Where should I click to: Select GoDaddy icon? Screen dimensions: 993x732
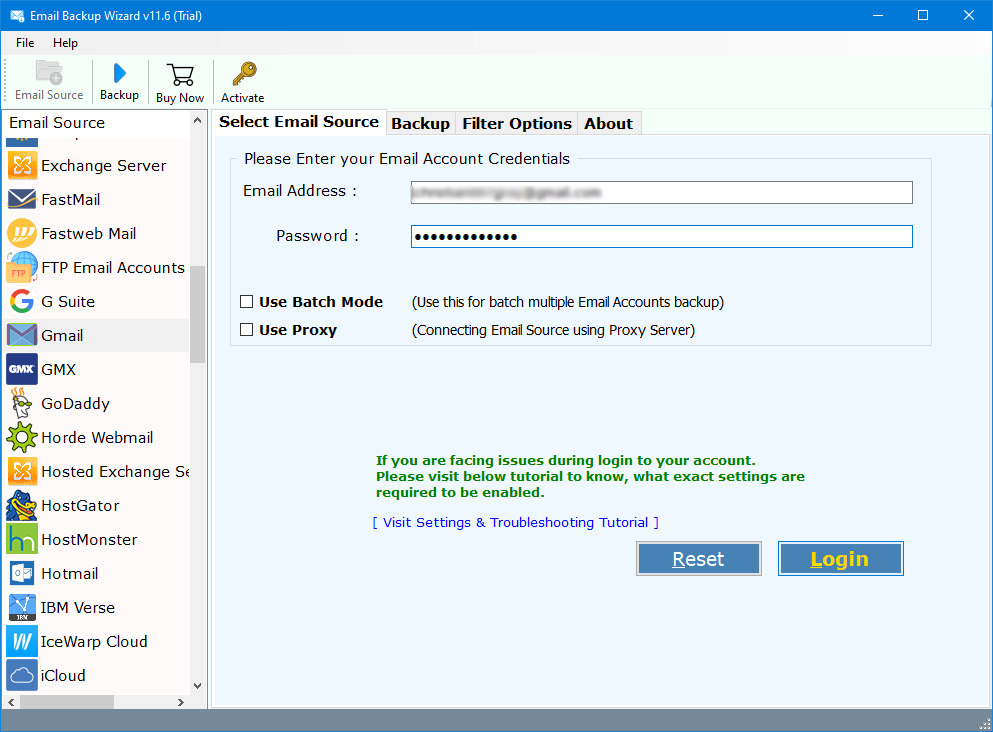pos(22,403)
